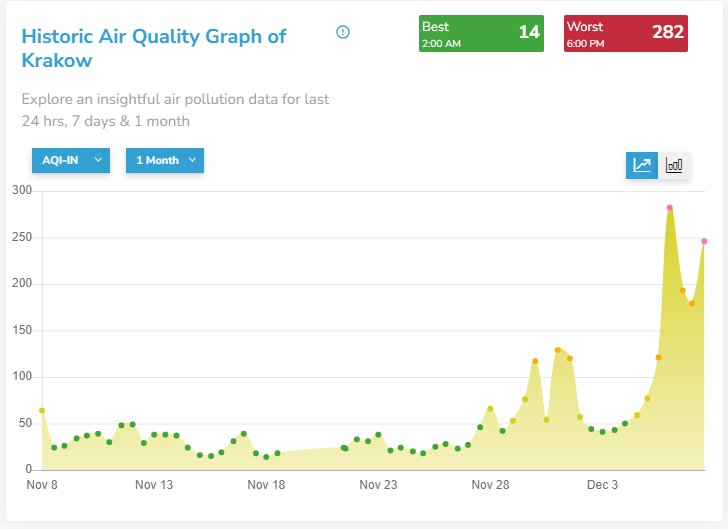Open the AQI-IN dropdown
Viewport: 728px width, 529px height.
(70, 160)
